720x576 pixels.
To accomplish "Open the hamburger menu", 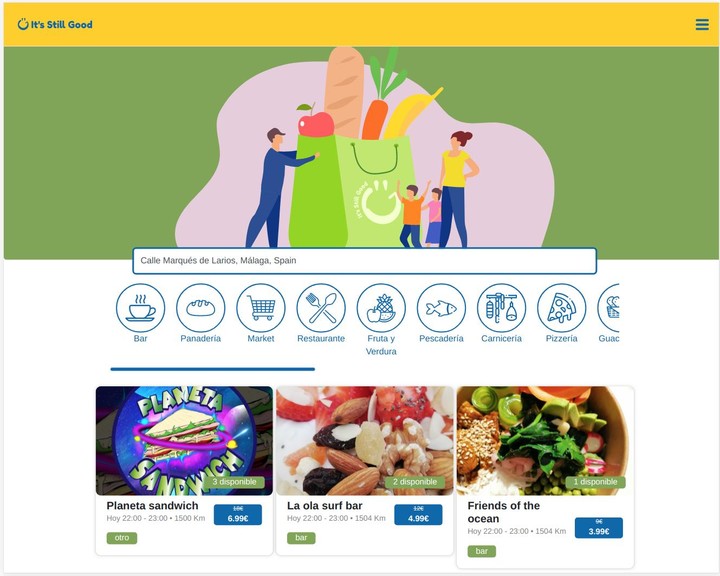I will point(702,24).
